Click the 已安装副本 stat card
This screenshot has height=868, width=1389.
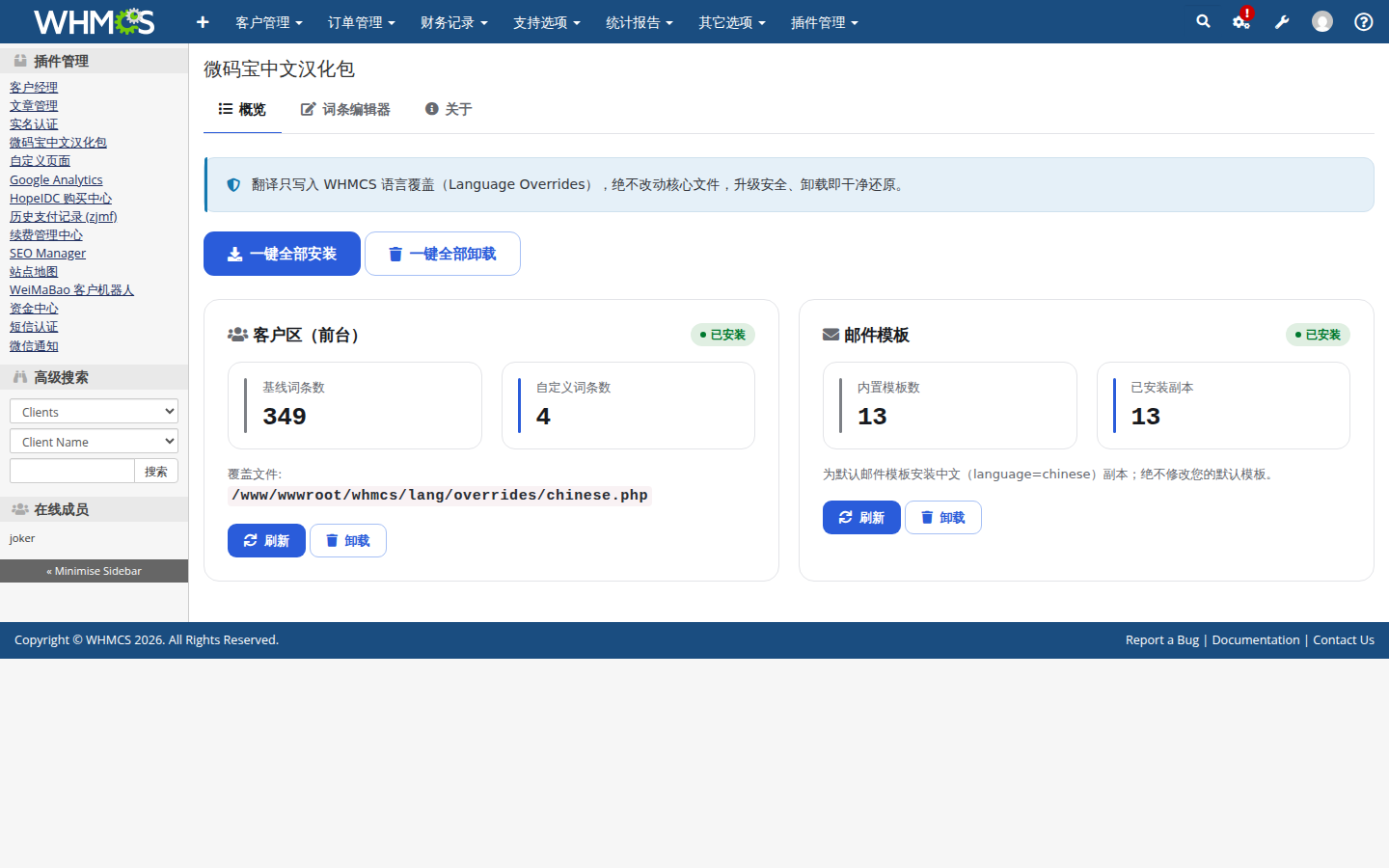click(1223, 405)
